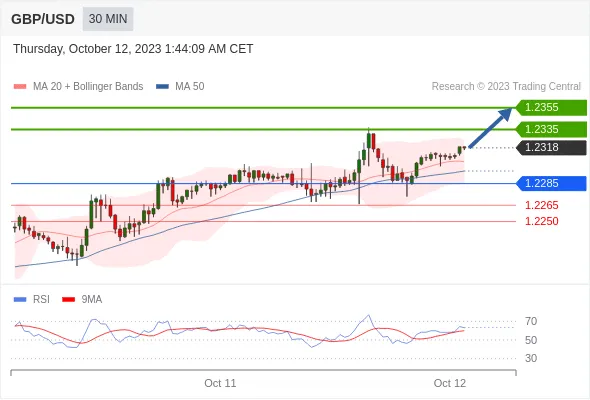
Task: Click the RSI 50 level label
Action: click(531, 340)
